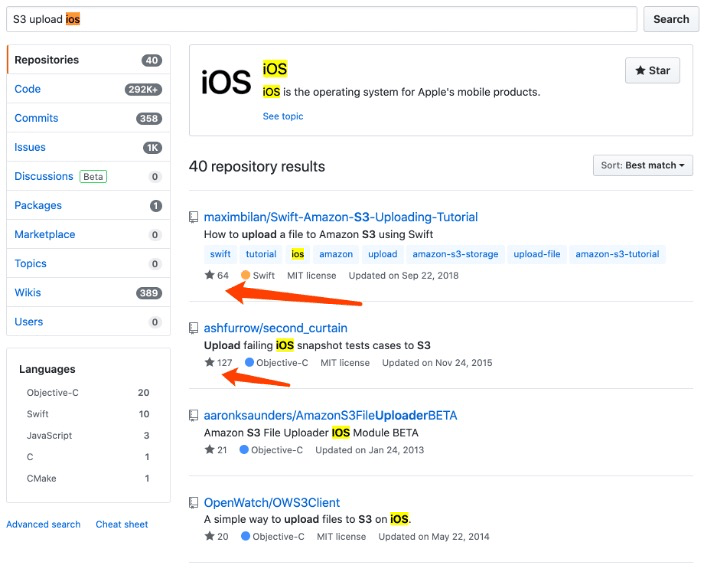
Task: Switch to the Commits results
Action: coord(36,118)
